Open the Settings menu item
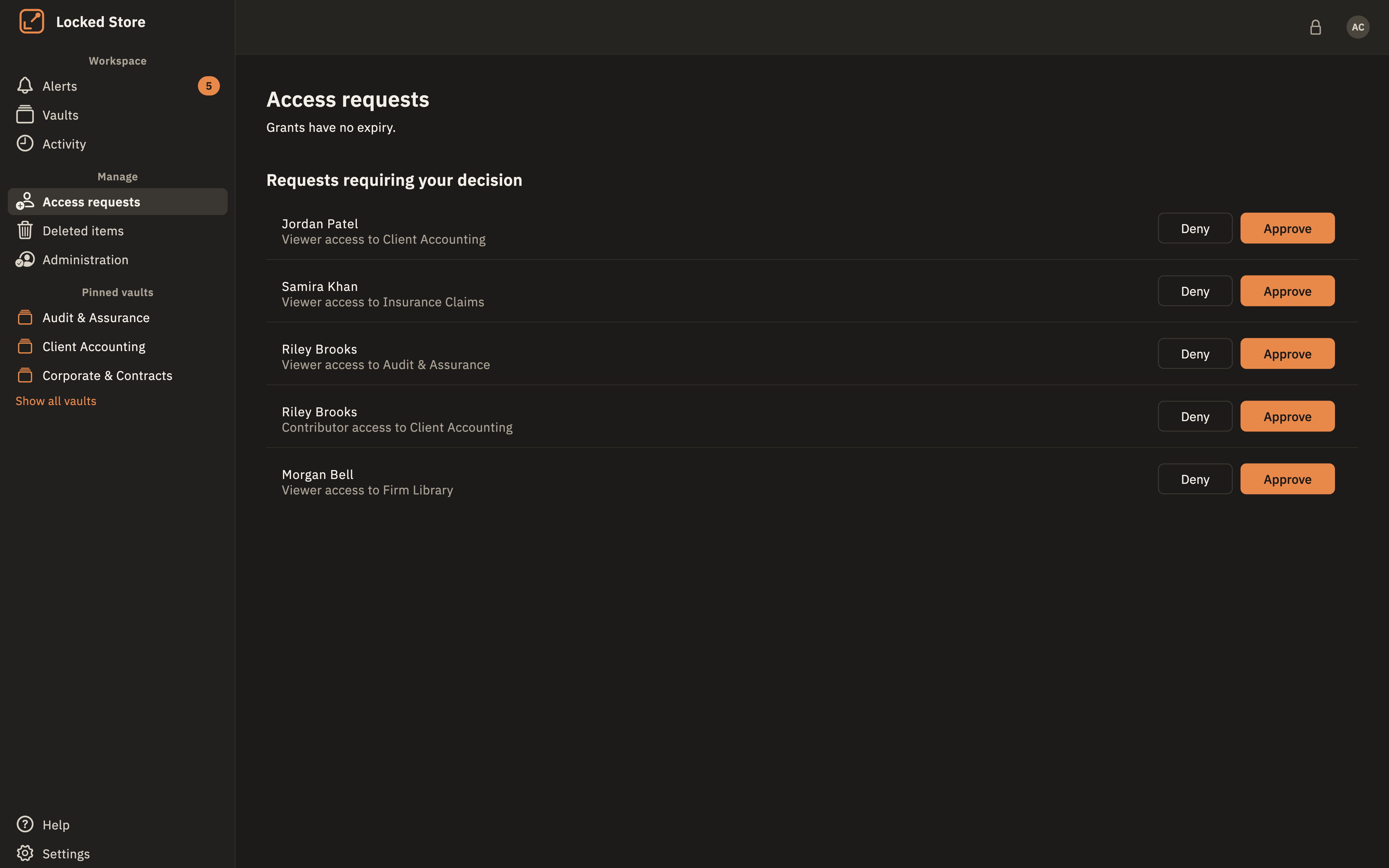Screen dimensions: 1389x868 [x=118, y=853]
